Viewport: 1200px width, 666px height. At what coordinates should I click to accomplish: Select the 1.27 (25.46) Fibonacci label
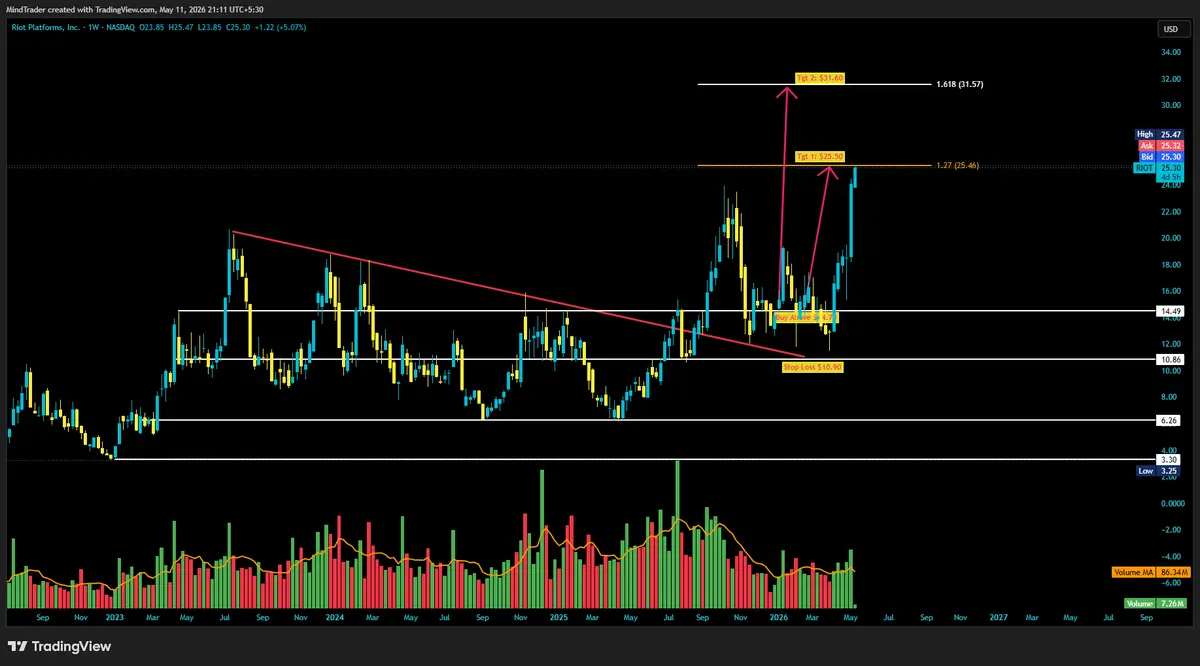[x=957, y=165]
